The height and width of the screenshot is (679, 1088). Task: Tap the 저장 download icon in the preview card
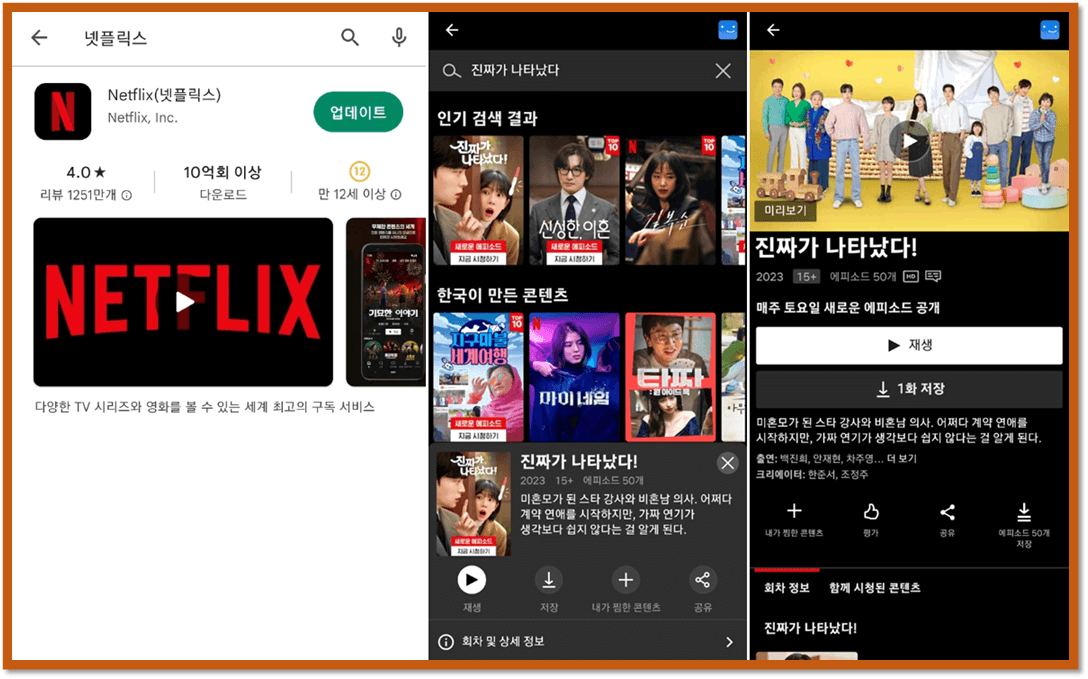coord(549,580)
